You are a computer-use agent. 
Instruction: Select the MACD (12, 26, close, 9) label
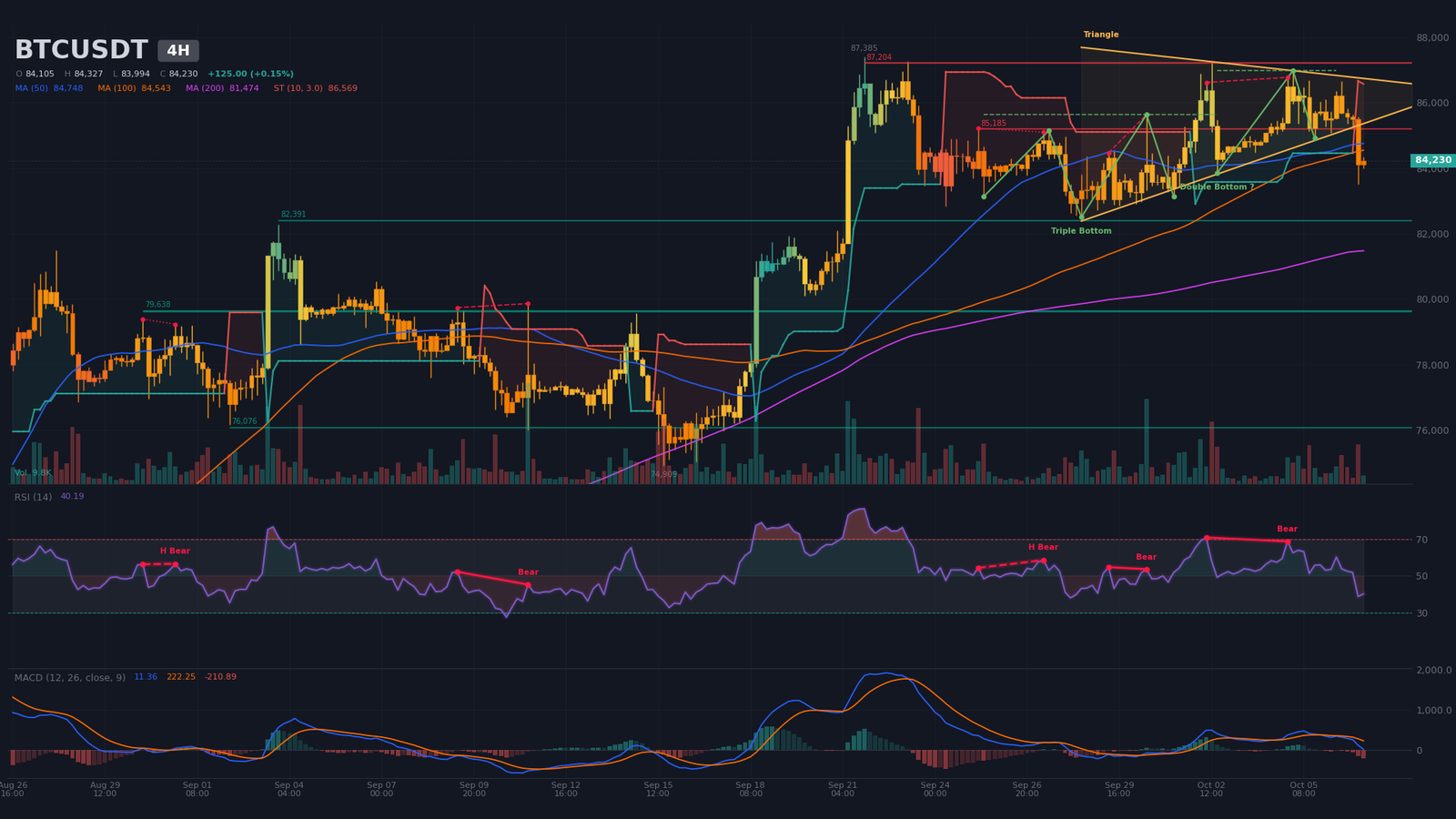point(70,677)
